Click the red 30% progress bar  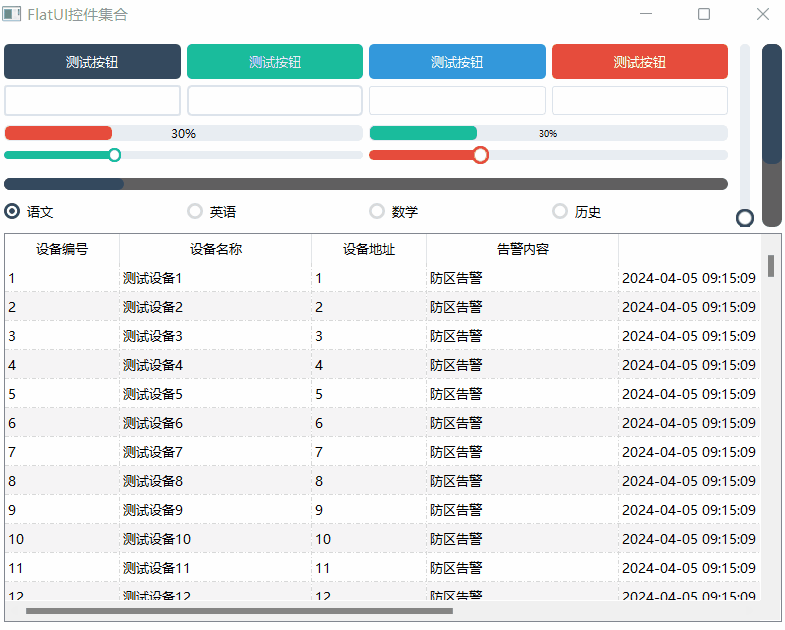click(183, 133)
